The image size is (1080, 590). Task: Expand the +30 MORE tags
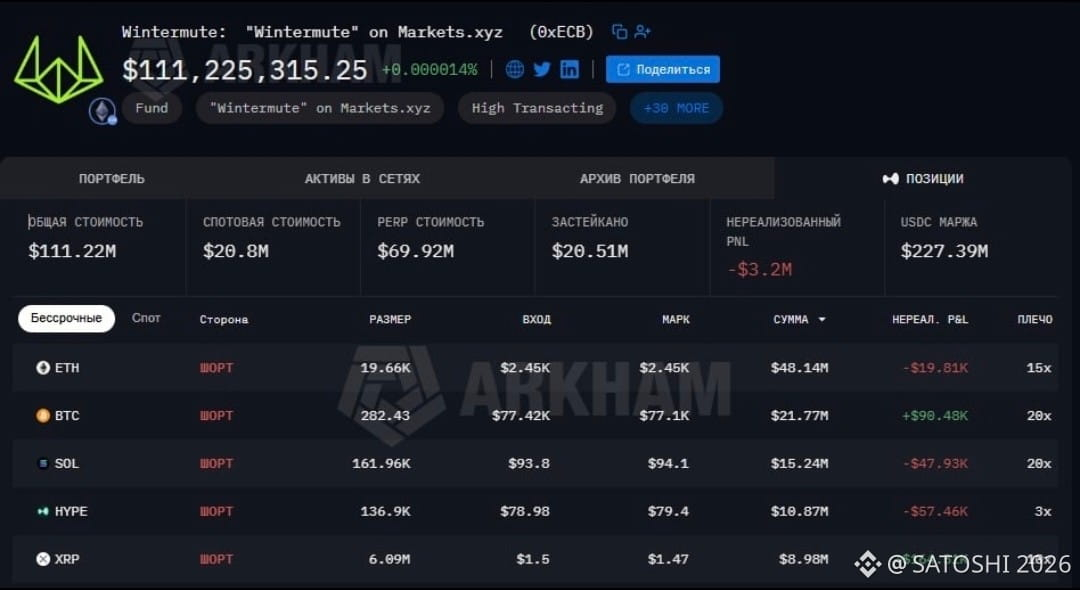[x=676, y=108]
